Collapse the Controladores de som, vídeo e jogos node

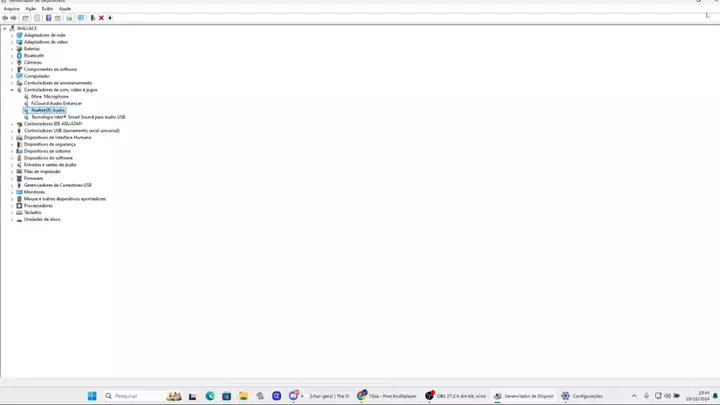tap(12, 90)
